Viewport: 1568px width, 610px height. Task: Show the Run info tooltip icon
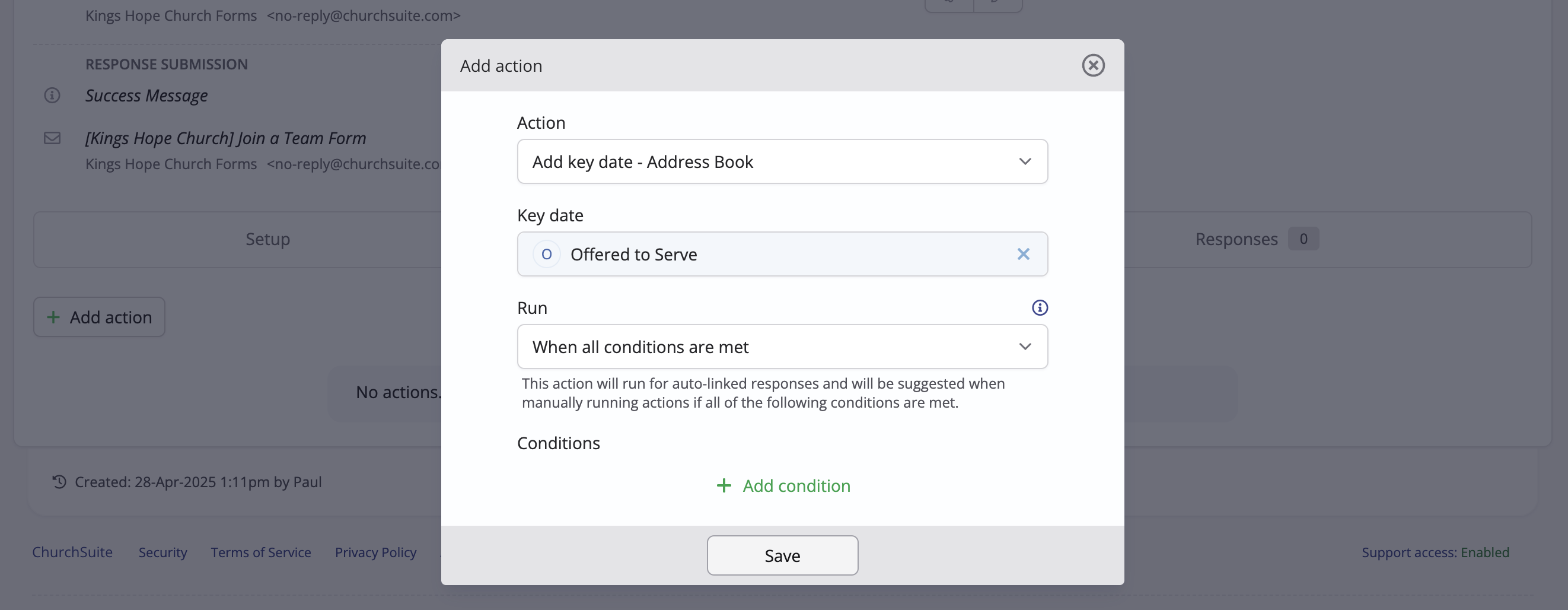[x=1040, y=307]
